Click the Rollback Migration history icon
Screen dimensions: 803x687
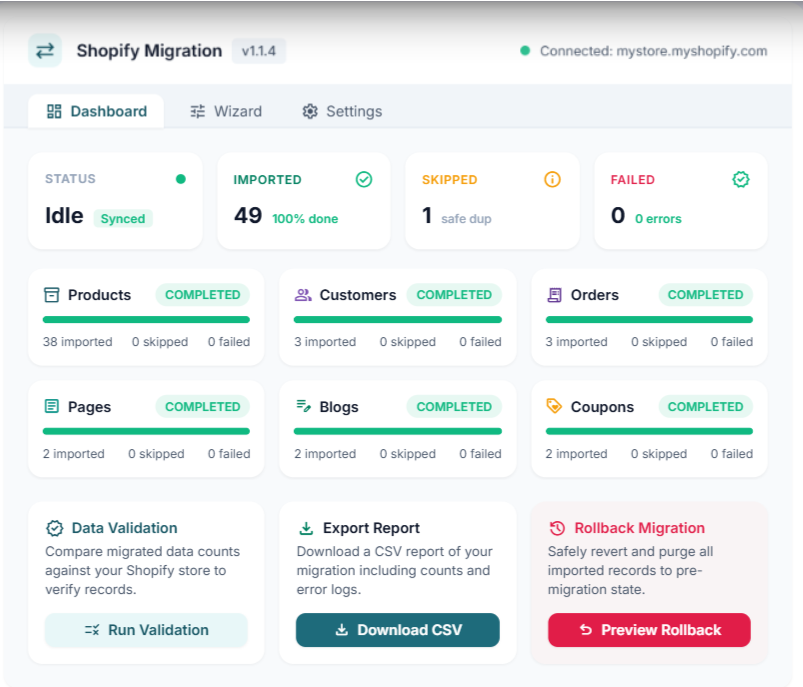[x=557, y=528]
